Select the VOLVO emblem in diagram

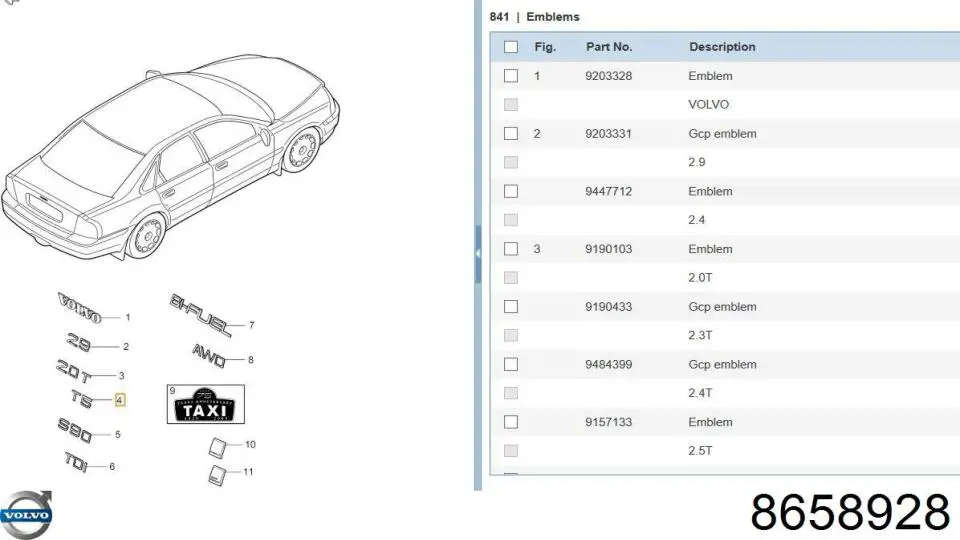[x=80, y=308]
